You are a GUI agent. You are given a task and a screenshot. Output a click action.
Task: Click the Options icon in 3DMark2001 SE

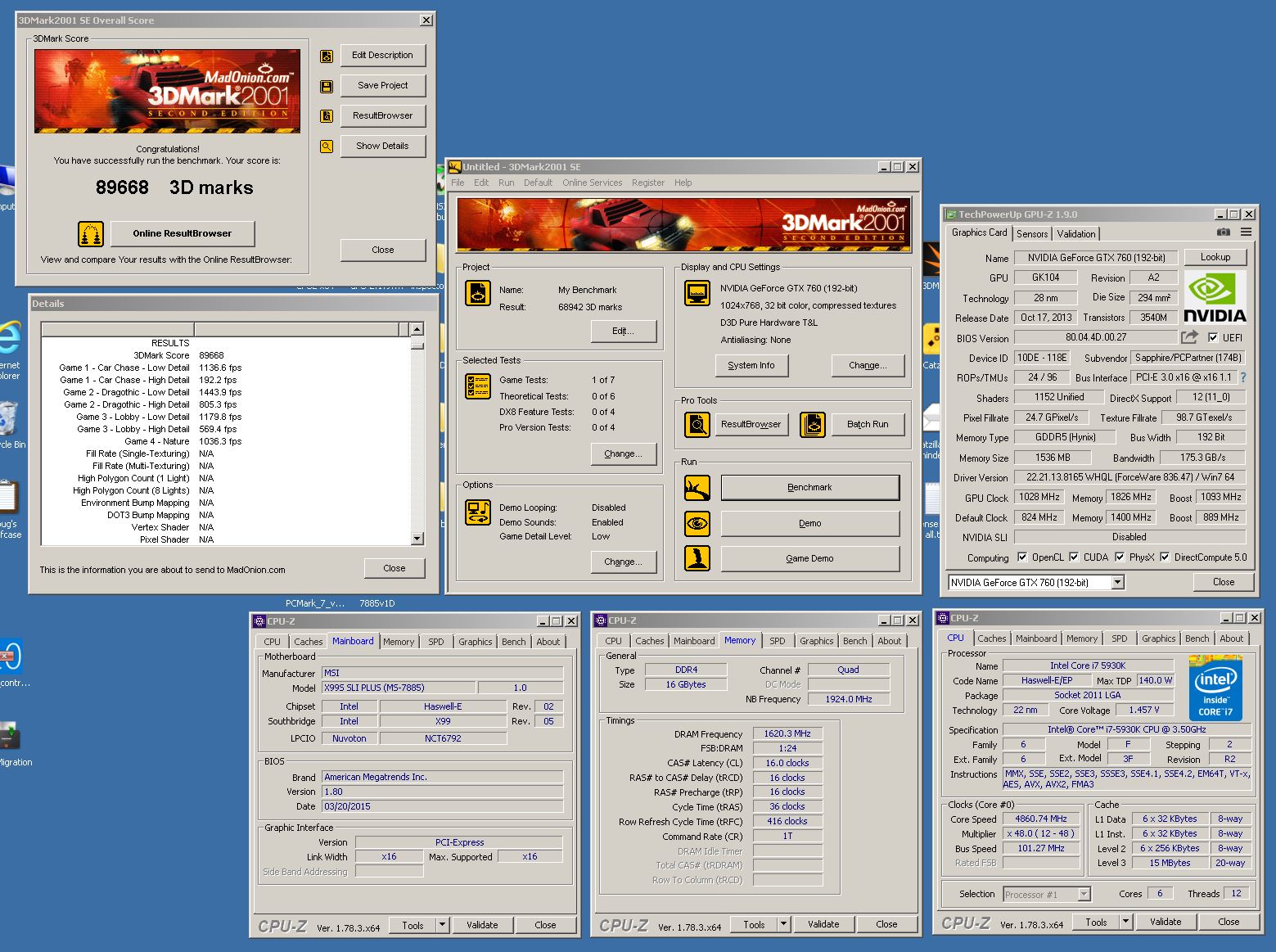coord(478,512)
